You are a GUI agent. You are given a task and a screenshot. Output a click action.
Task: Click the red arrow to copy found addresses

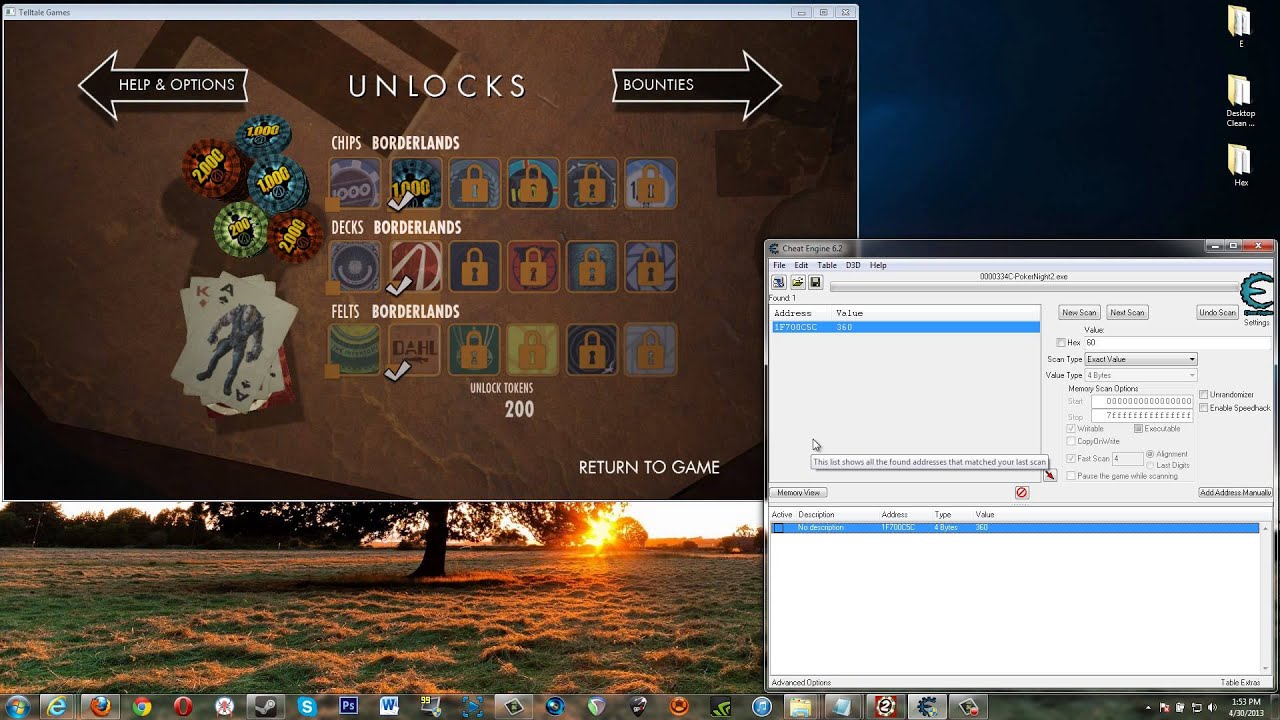(1049, 475)
